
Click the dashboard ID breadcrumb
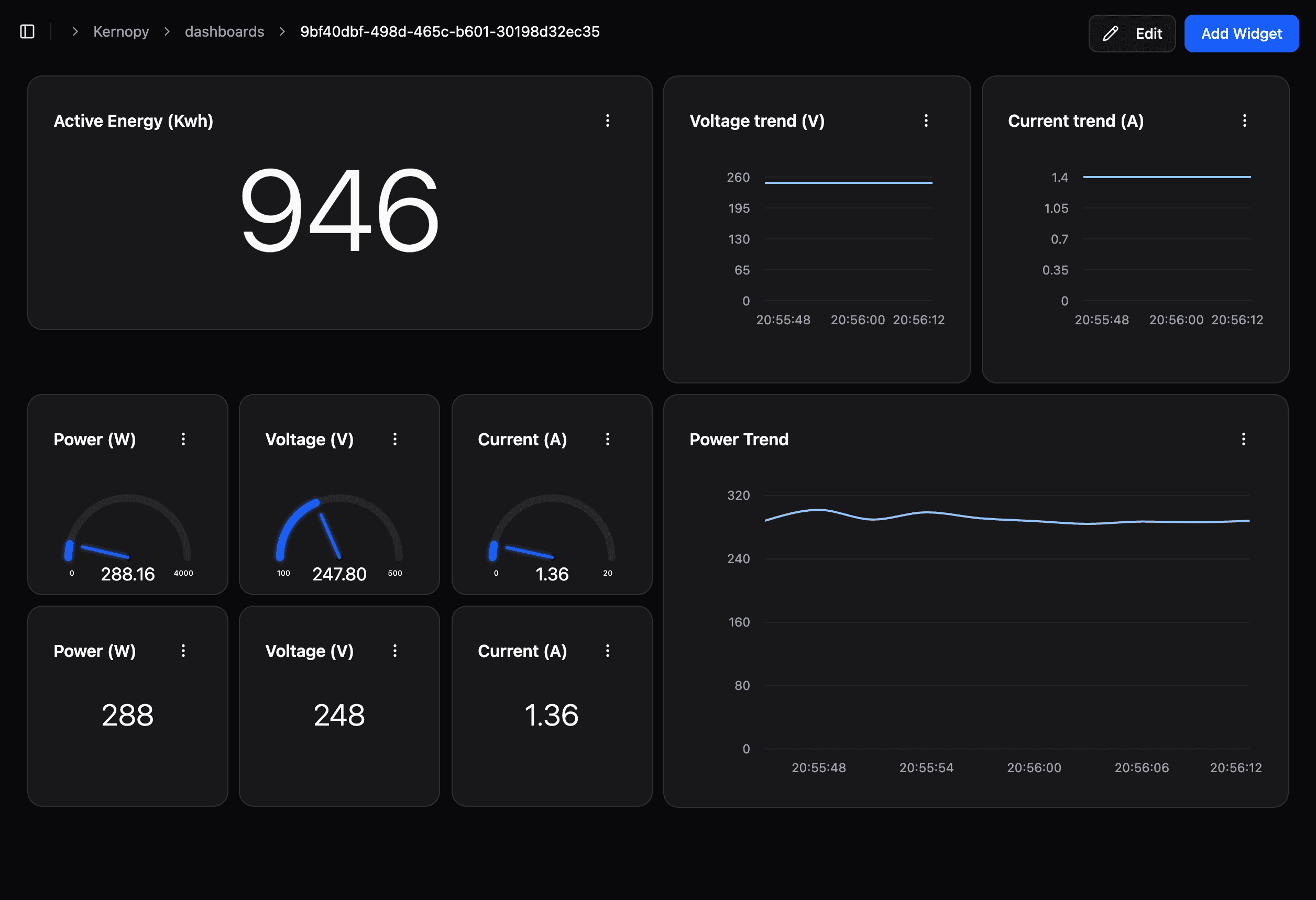(449, 32)
